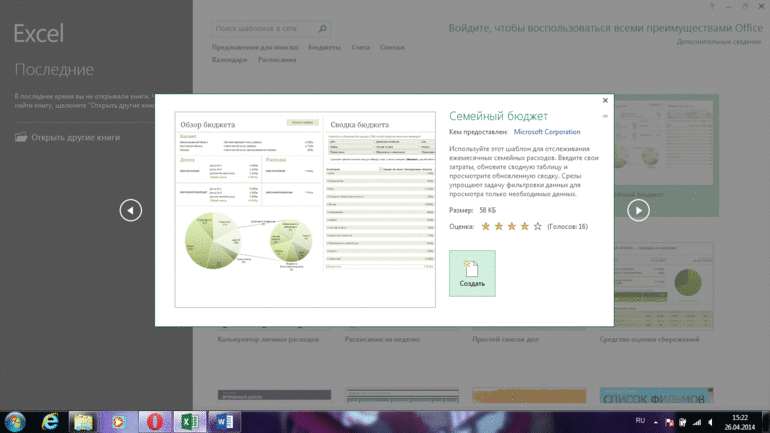Click the Семейный бюджет preview image
This screenshot has height=433, width=770.
[305, 210]
